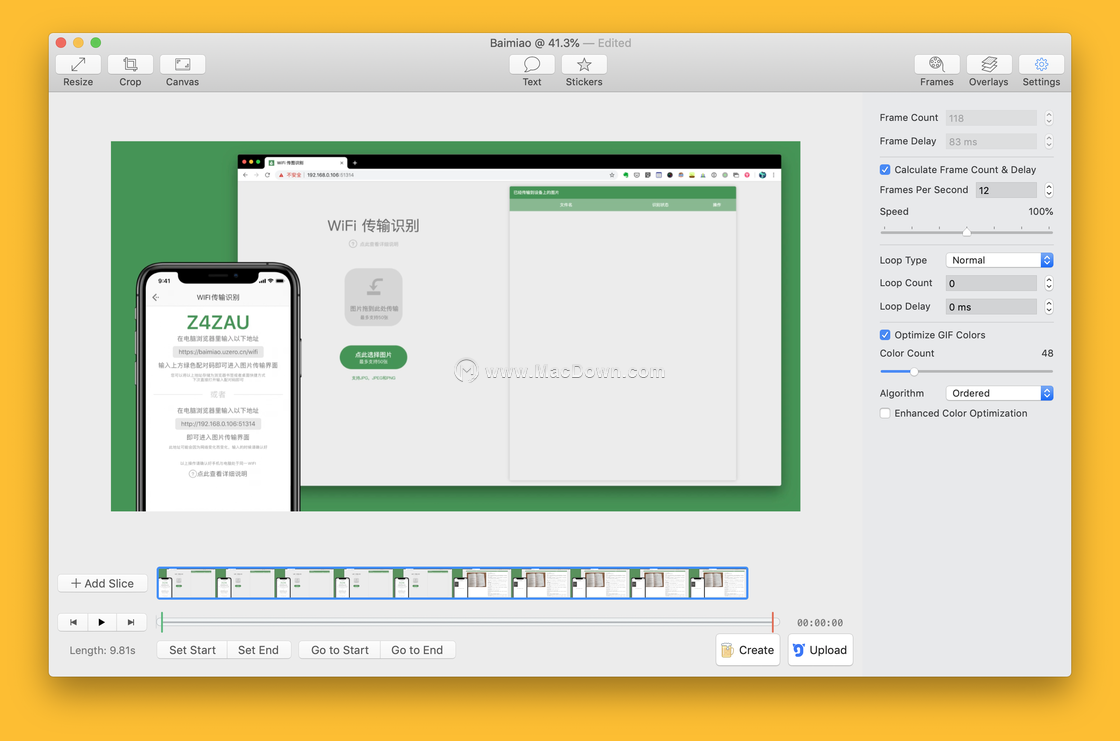Click the Length: 9.81s label

[102, 650]
